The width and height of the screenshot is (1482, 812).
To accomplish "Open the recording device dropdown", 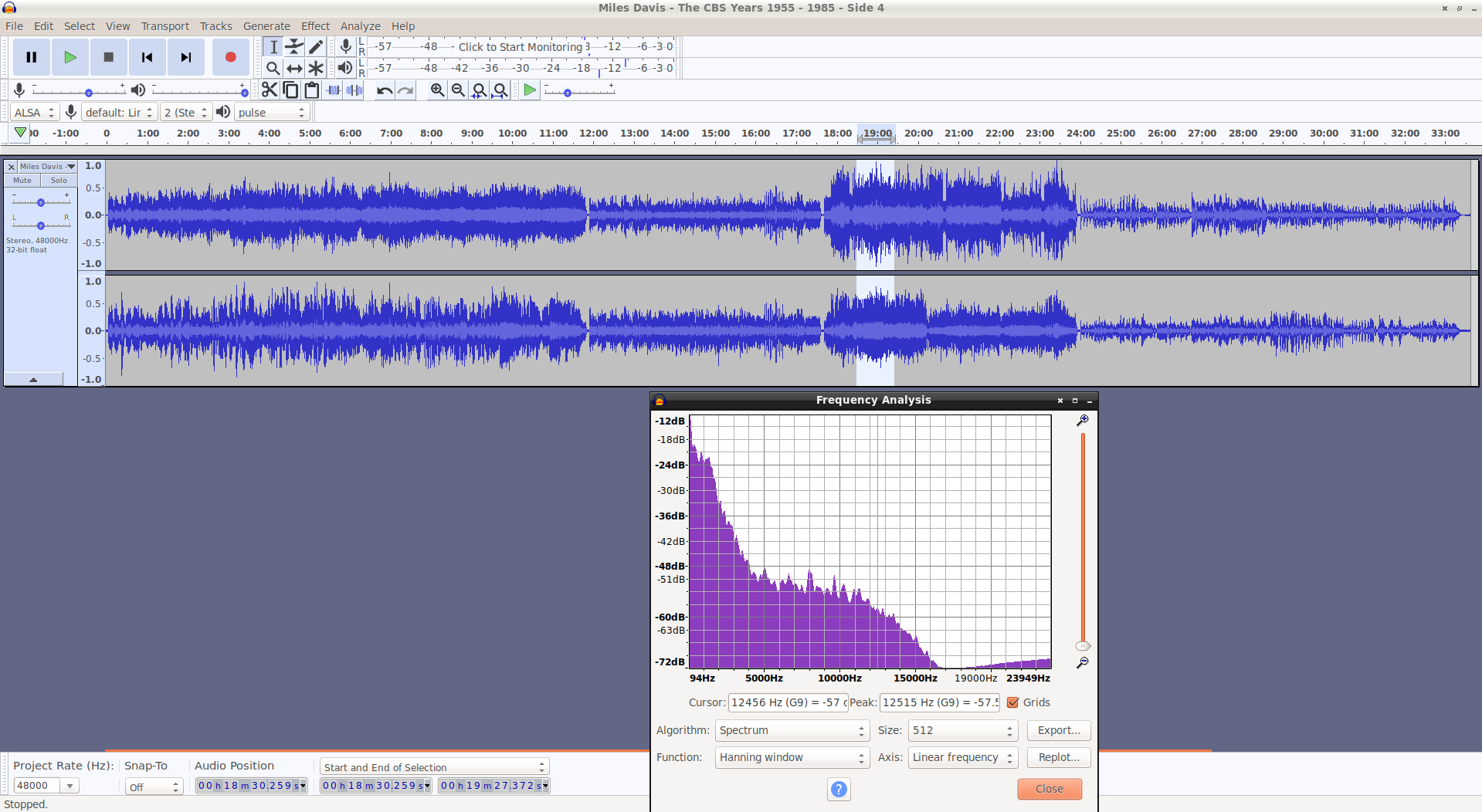I will coord(119,113).
